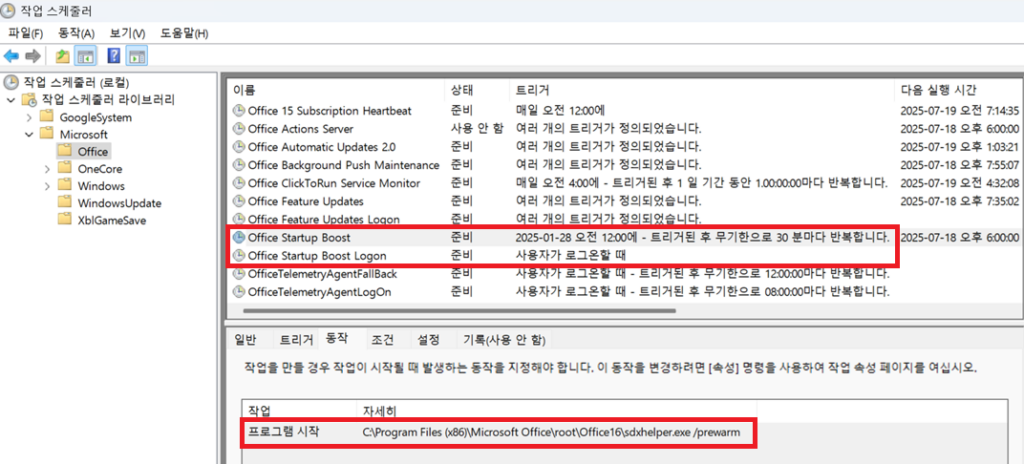This screenshot has height=464, width=1024.
Task: Click the 매일 오전 12:00에 trigger text
Action: pos(560,111)
